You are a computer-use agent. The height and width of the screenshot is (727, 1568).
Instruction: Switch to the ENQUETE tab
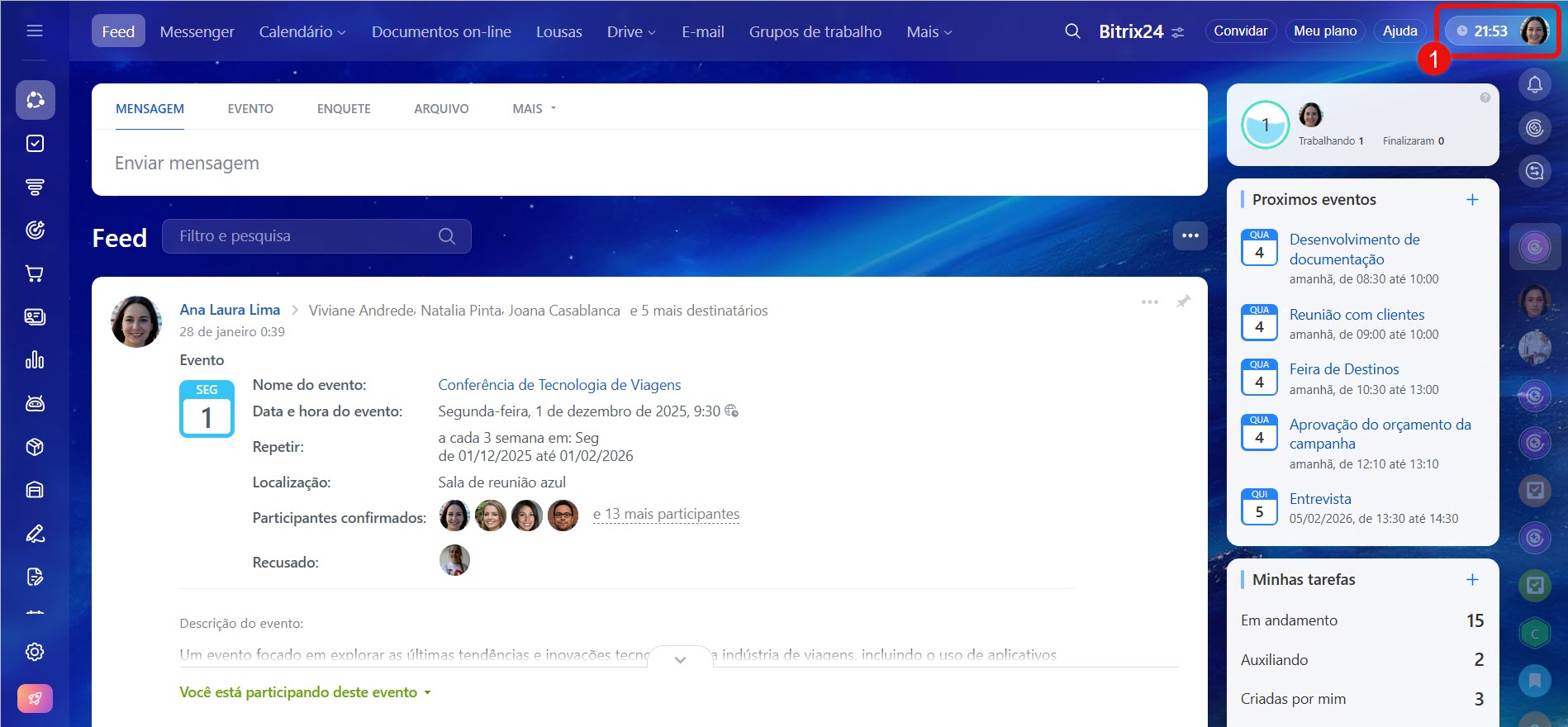point(344,109)
